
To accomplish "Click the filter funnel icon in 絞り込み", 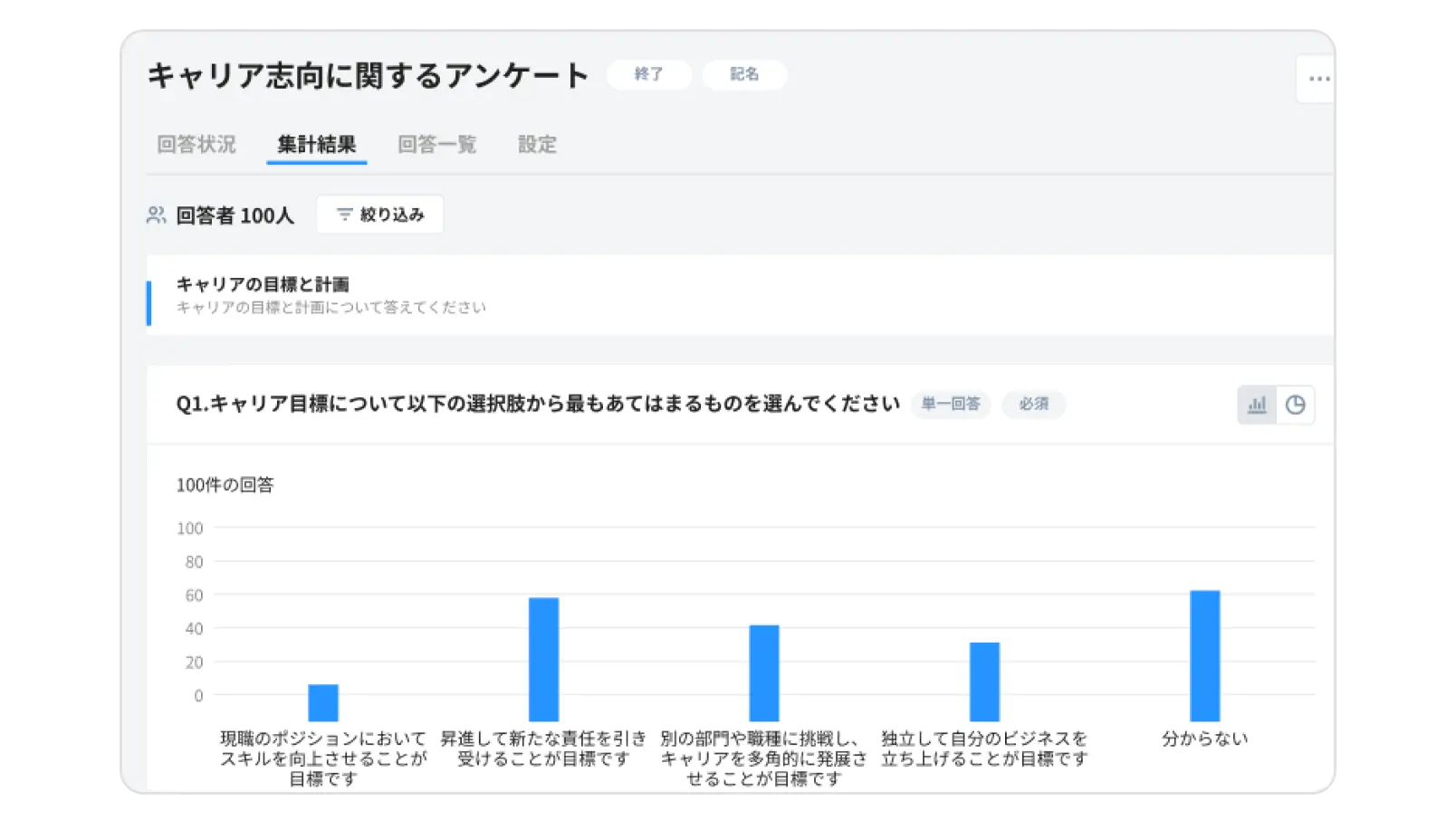I will [347, 215].
